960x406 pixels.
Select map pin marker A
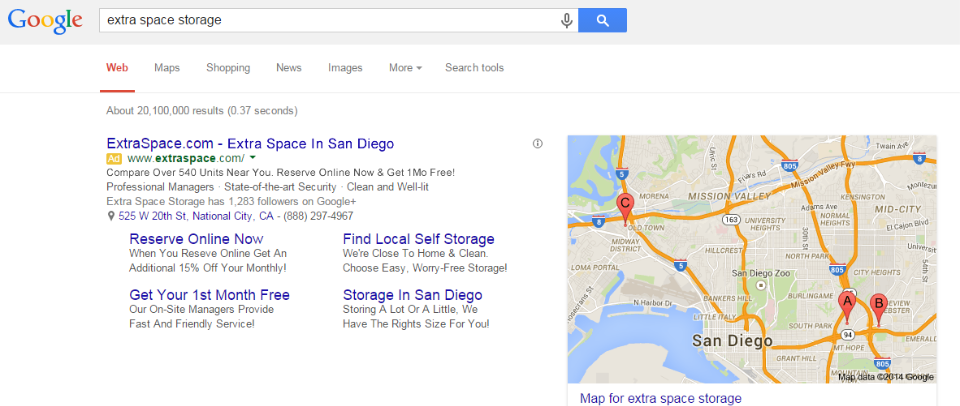[x=847, y=304]
